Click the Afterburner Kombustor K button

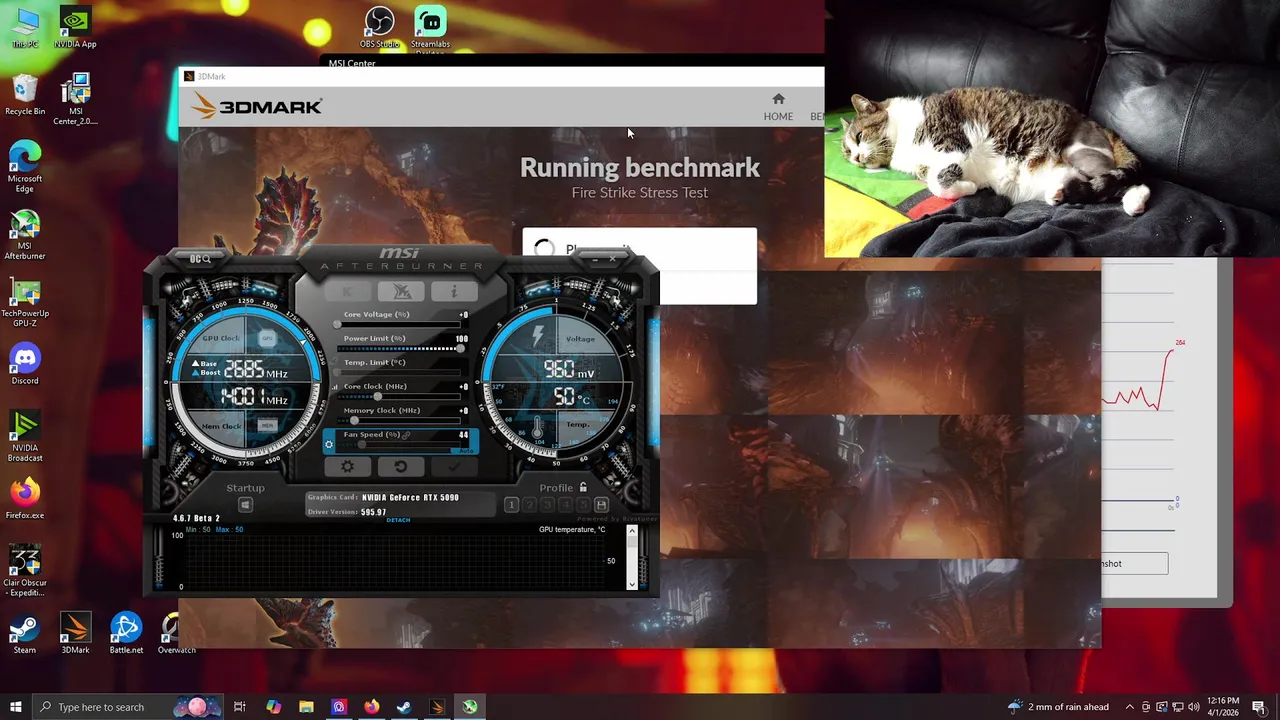point(348,291)
